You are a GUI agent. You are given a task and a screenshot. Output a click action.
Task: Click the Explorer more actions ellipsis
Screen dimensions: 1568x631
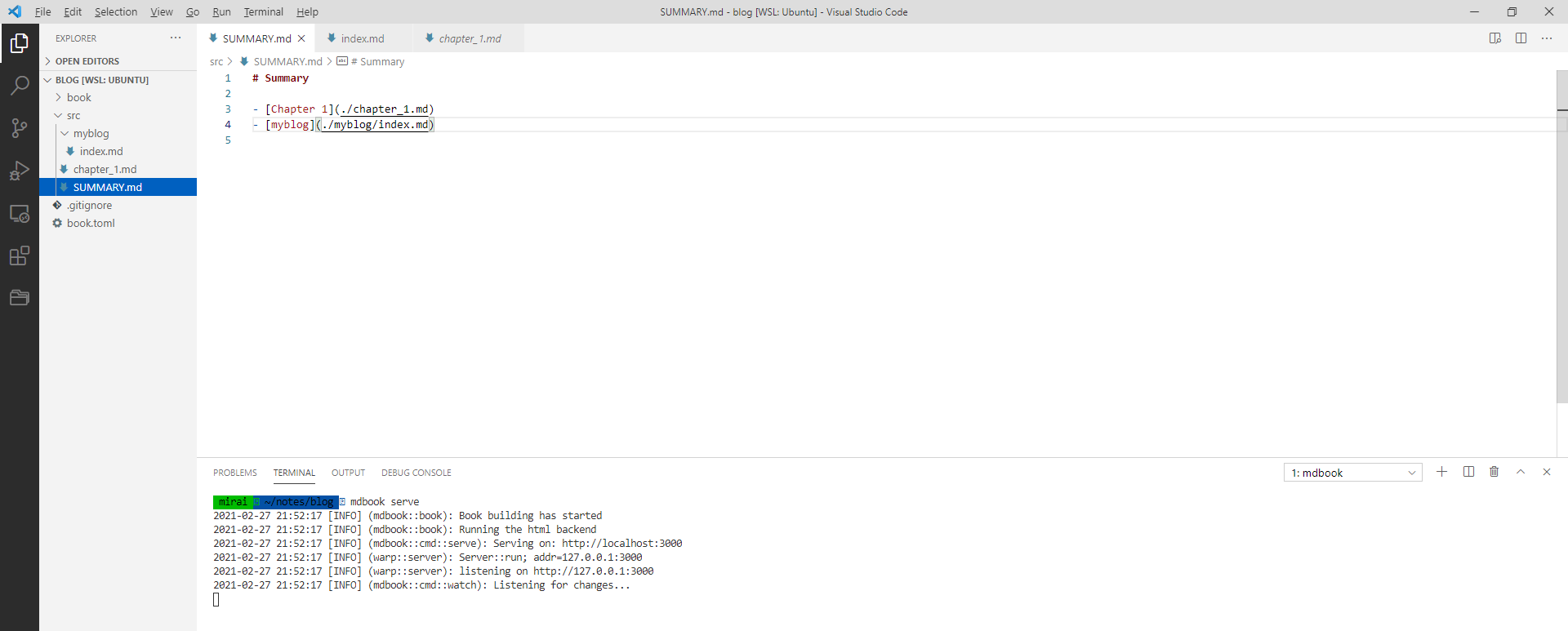tap(176, 38)
